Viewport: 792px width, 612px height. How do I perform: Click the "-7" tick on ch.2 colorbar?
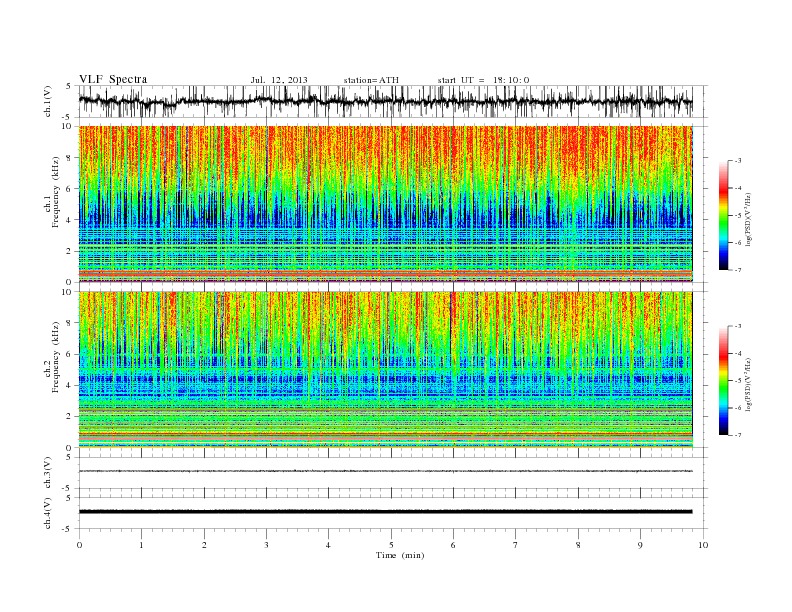click(738, 435)
